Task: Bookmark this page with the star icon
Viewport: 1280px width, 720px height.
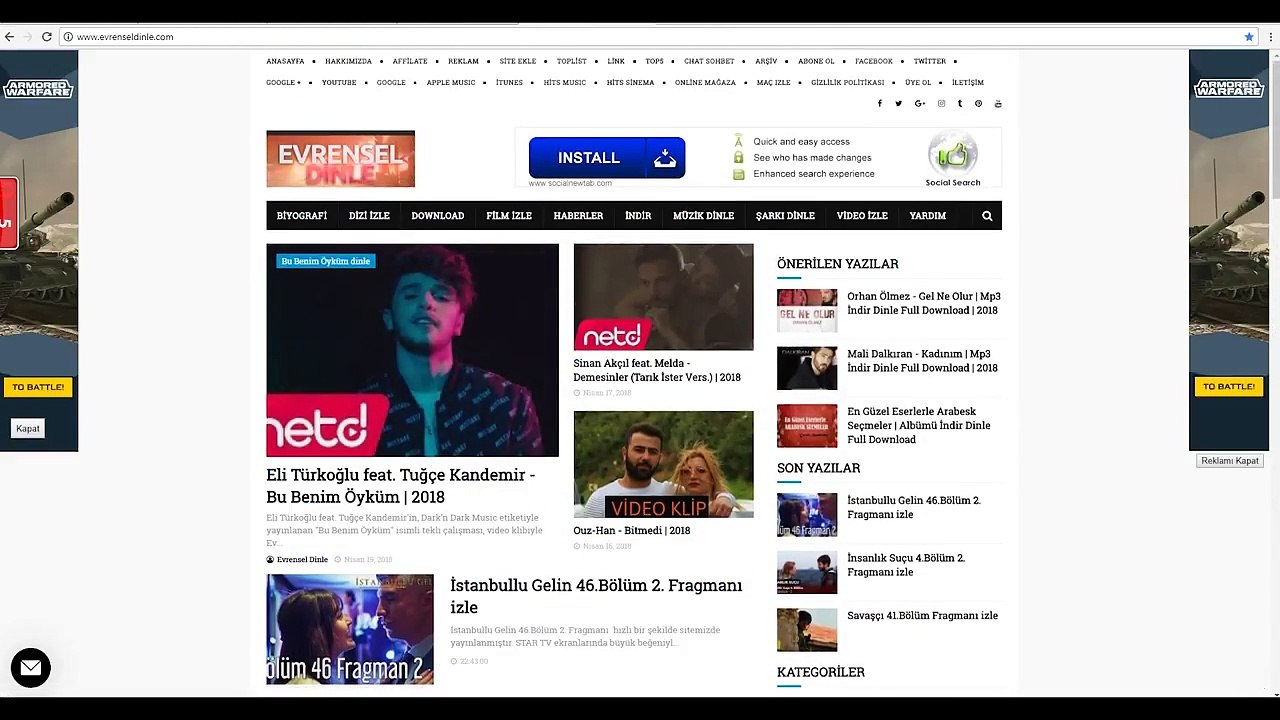Action: click(1249, 37)
